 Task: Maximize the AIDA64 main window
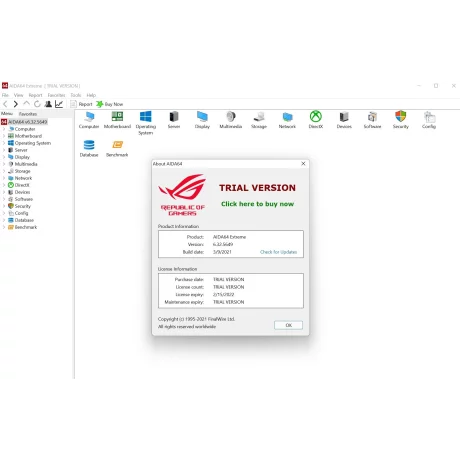pyautogui.click(x=436, y=86)
